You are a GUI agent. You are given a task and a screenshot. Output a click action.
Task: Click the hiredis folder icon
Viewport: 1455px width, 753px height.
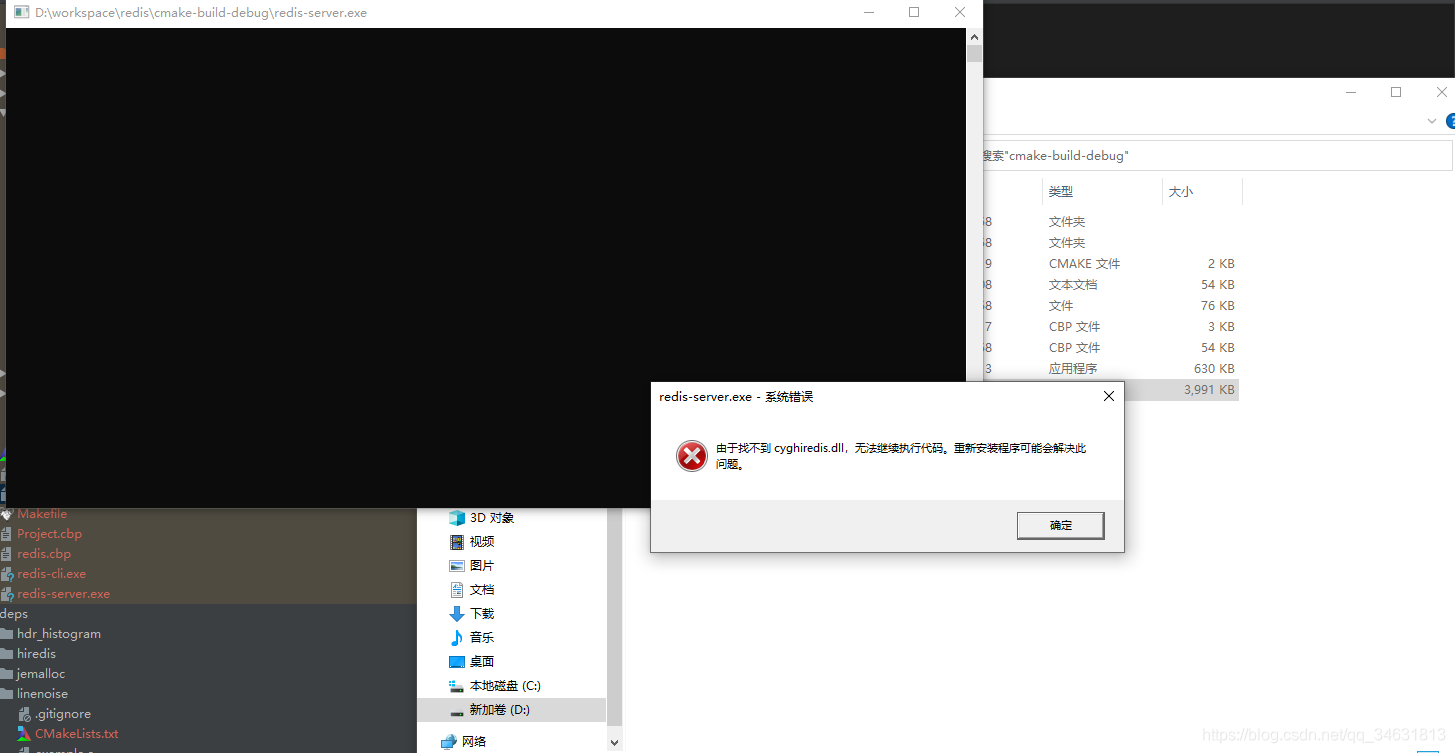(x=7, y=654)
